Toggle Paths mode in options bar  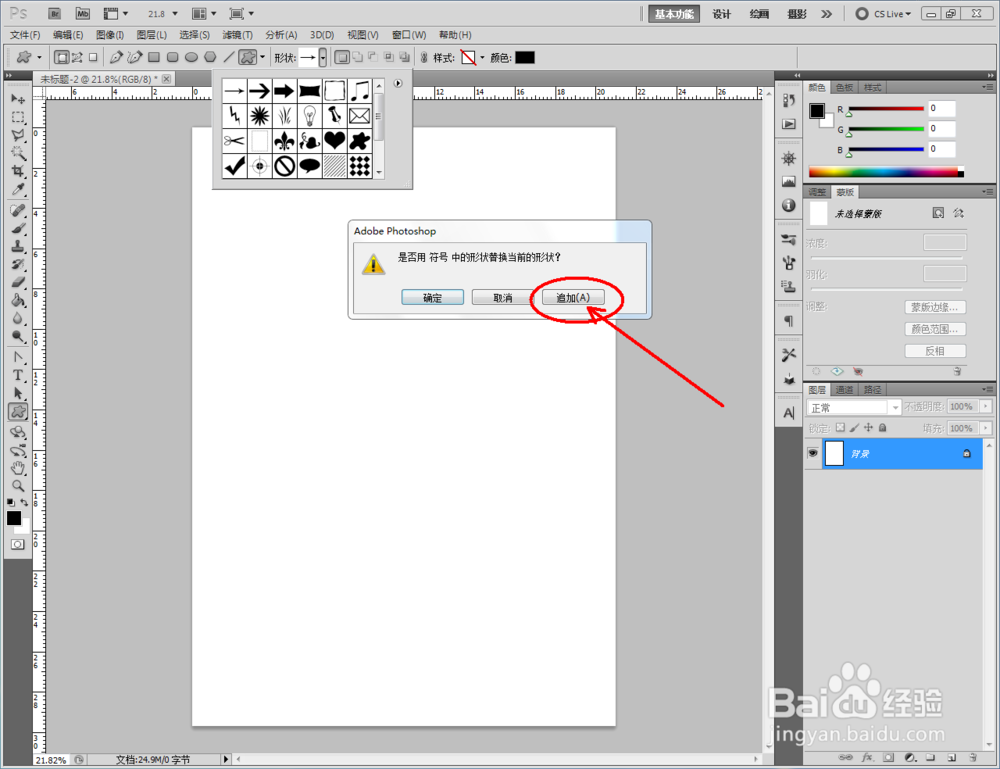click(x=77, y=57)
